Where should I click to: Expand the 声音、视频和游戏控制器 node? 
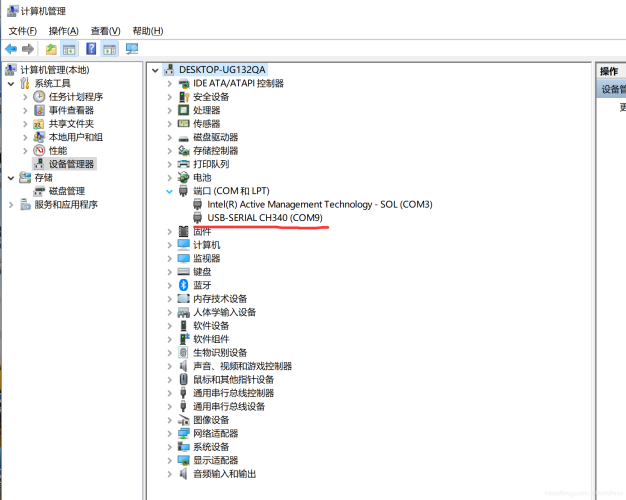169,366
